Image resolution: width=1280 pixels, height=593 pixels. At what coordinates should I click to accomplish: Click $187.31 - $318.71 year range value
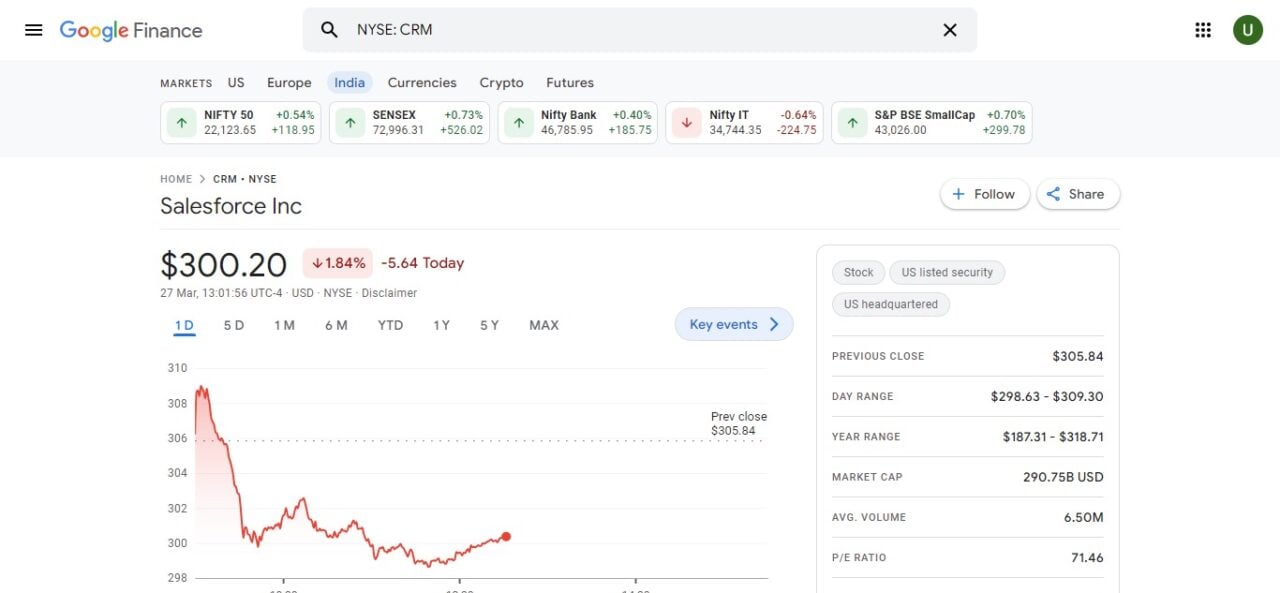[x=1053, y=437]
